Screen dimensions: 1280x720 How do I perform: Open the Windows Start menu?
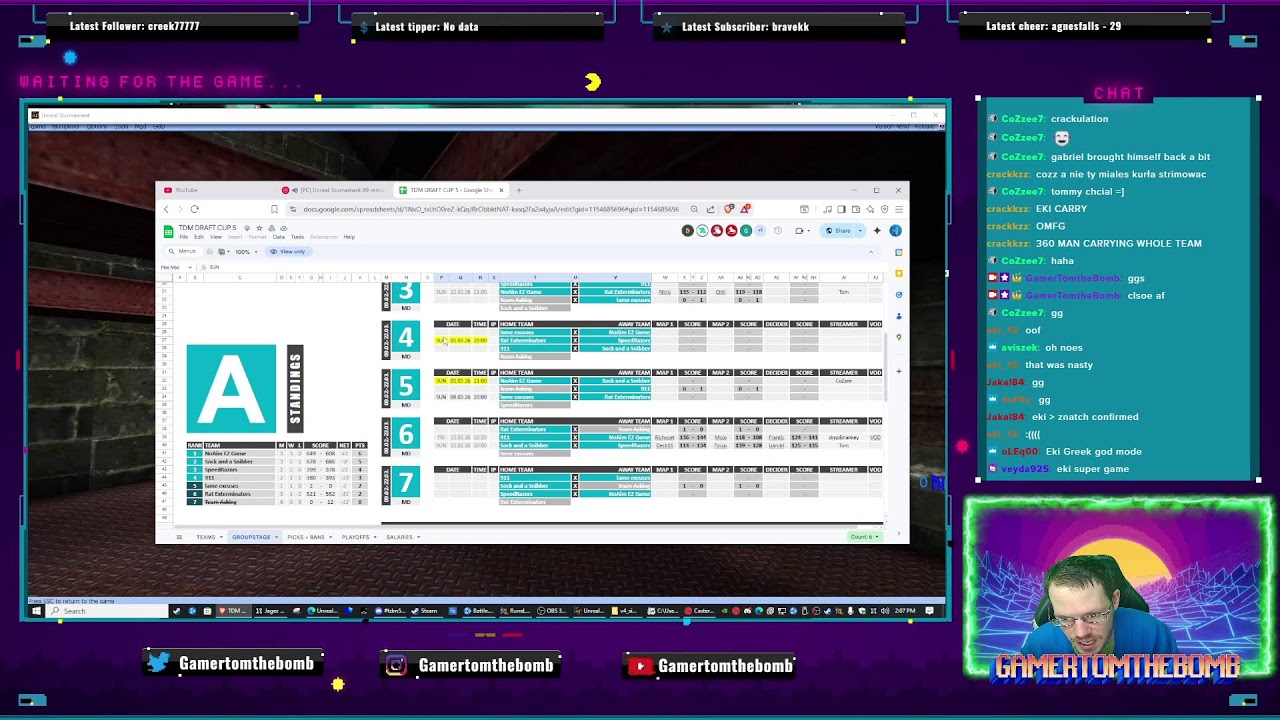click(x=37, y=611)
